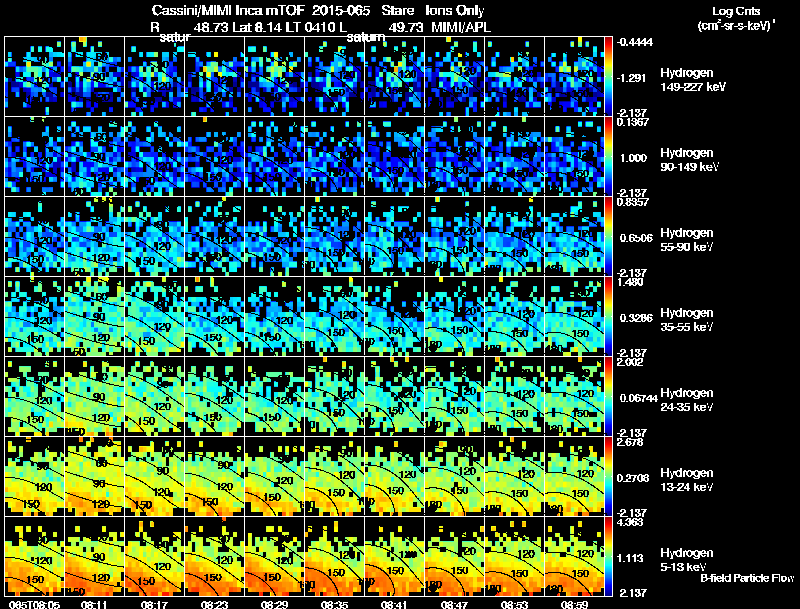Select the color bar beside Hydrogen 90-149 keV
800x609 pixels.
[608, 156]
